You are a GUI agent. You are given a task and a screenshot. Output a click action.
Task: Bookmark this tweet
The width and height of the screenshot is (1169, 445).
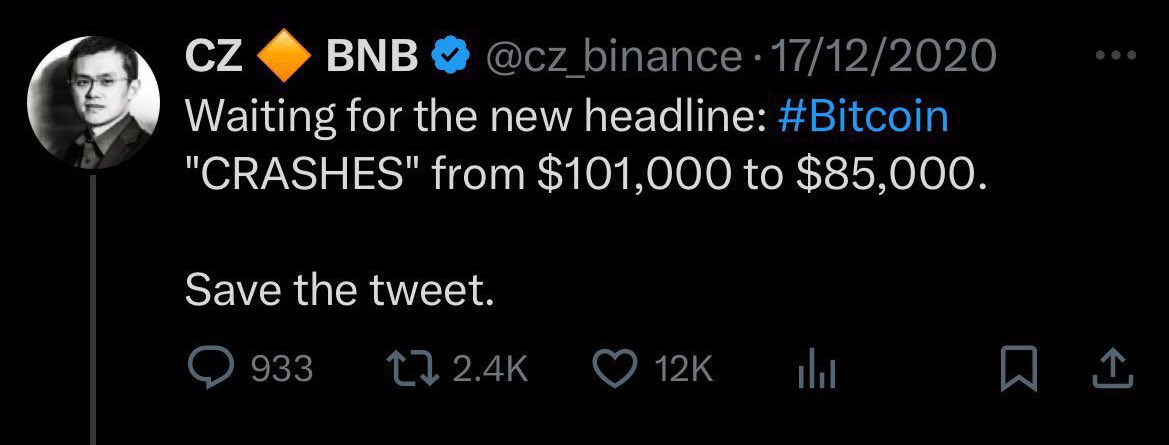(1016, 370)
